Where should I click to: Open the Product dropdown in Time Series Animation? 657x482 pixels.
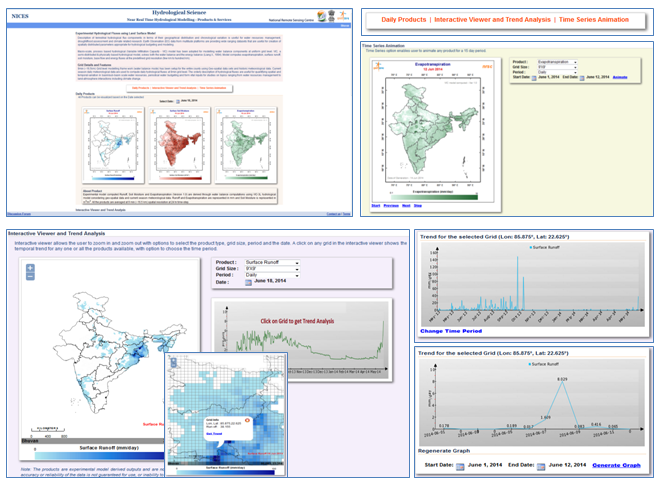click(557, 62)
